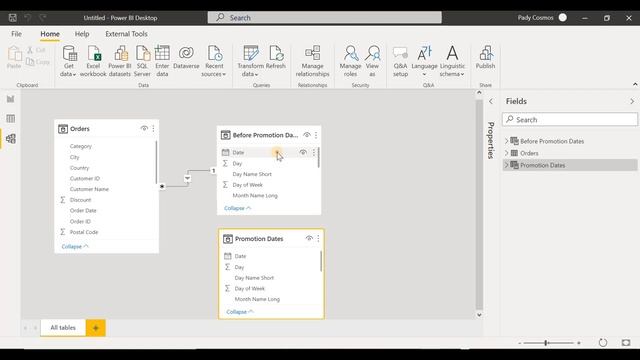Select the All tables layout tab
Screen dimensions: 640x360
[63, 327]
